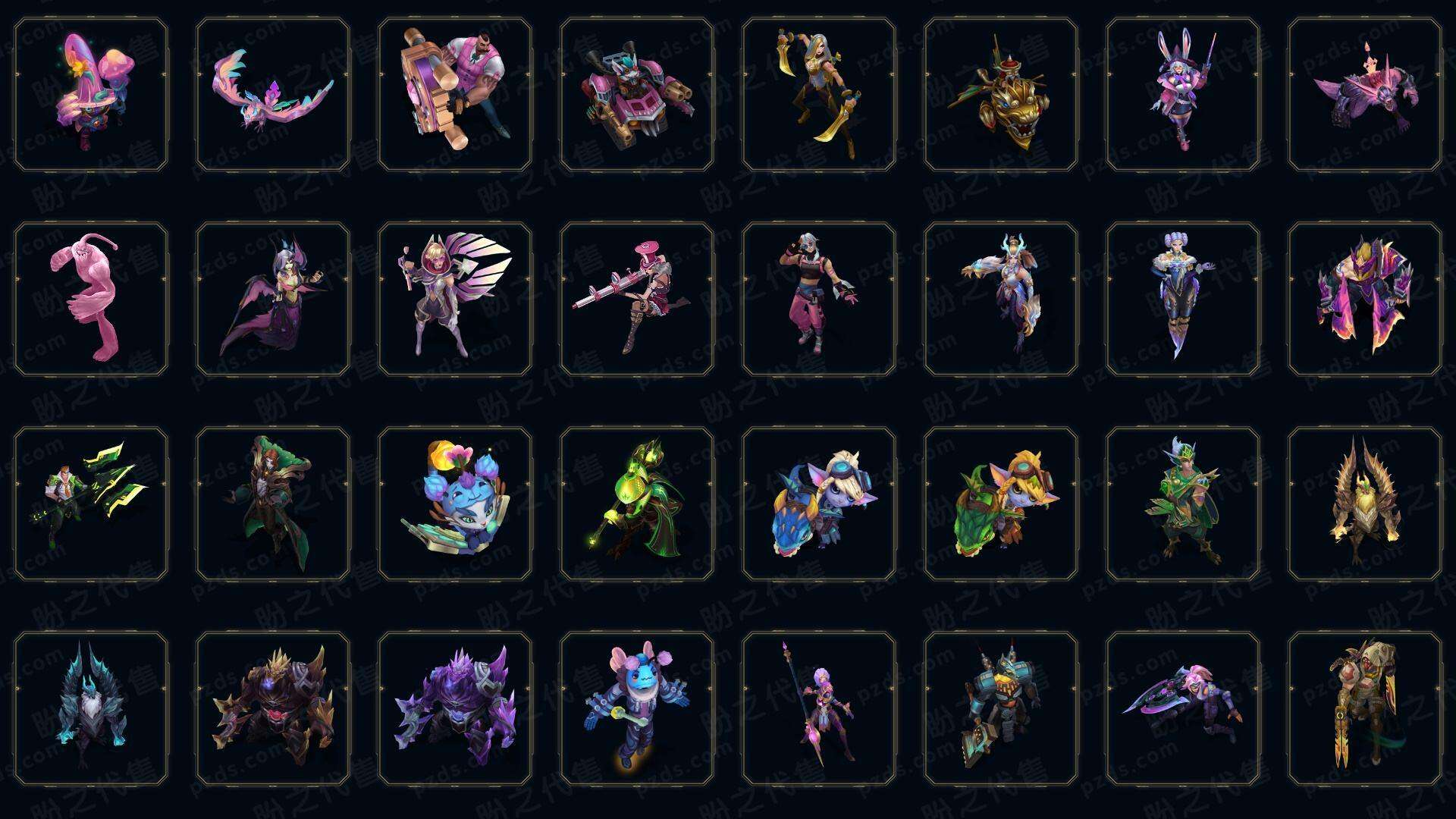
Task: Select the solid pink blob creature skin
Action: pos(91,299)
